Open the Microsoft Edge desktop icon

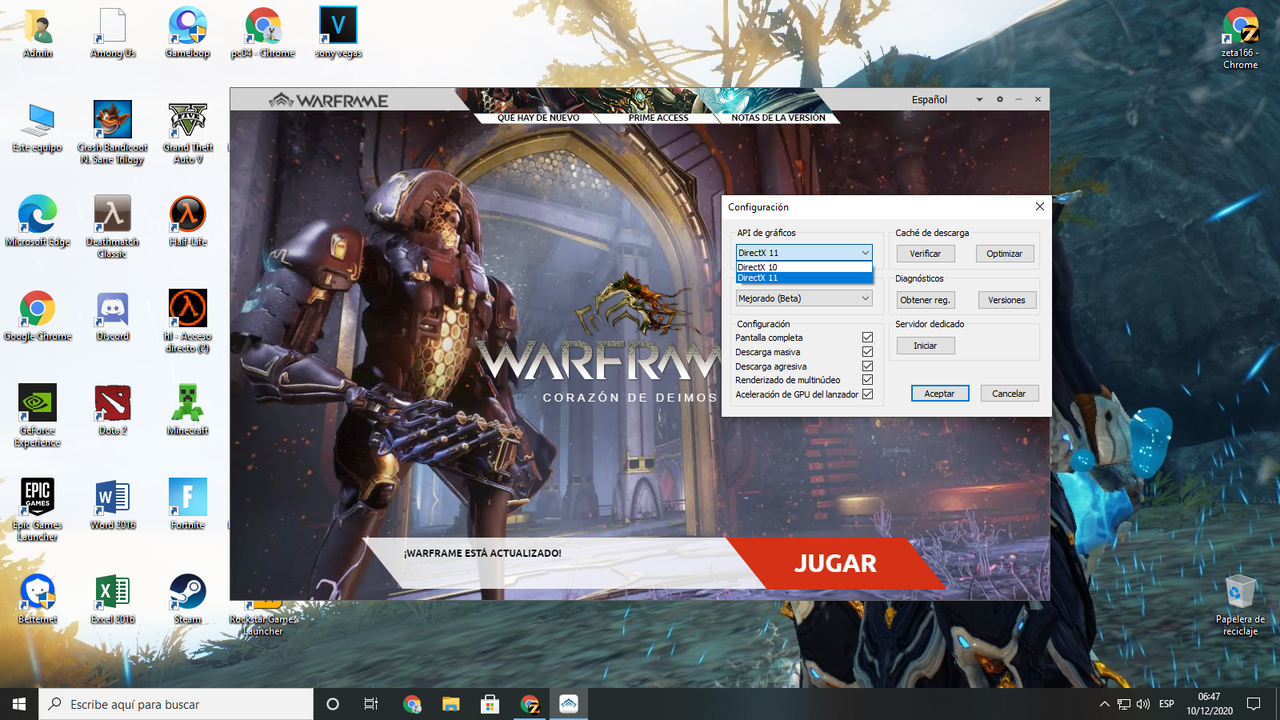click(x=38, y=222)
